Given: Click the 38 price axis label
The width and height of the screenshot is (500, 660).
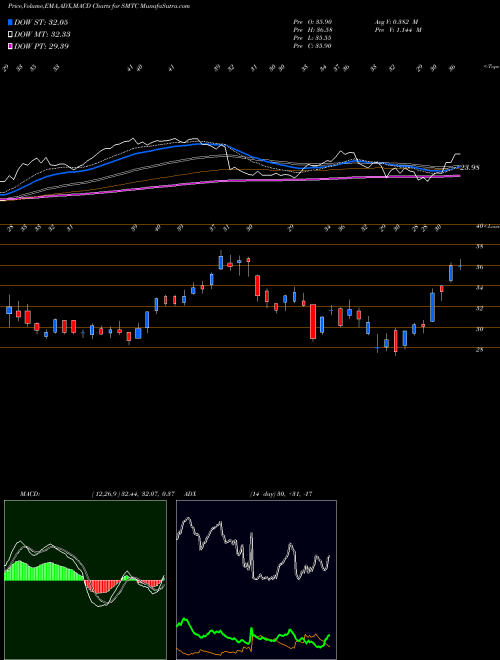Looking at the screenshot, I should [479, 247].
